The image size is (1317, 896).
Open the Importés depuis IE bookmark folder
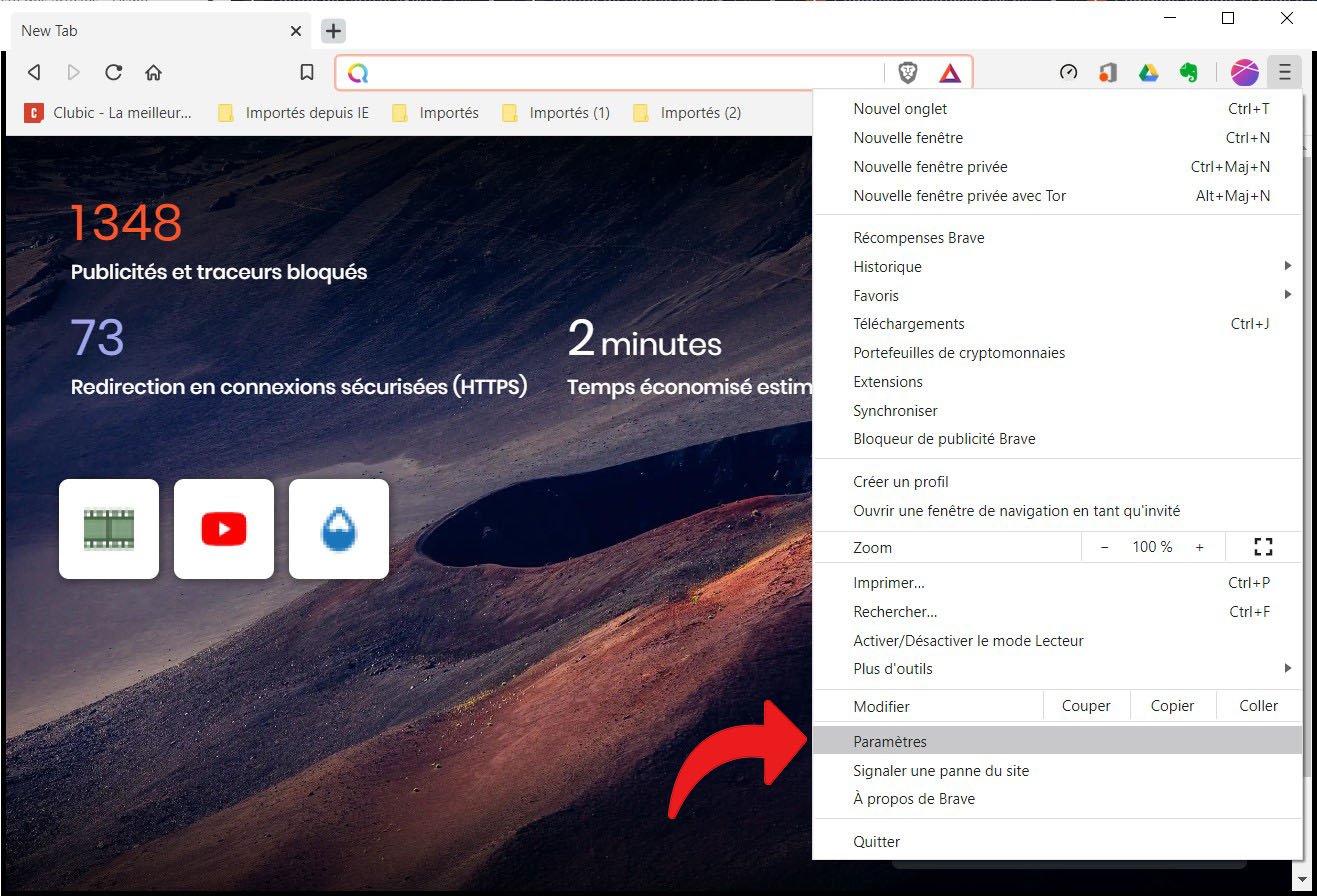point(293,113)
